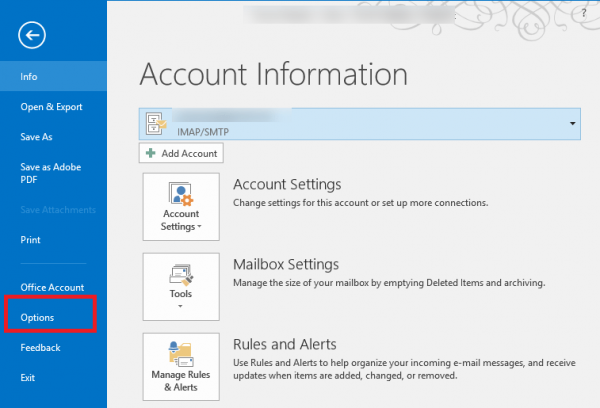Open the Office Account page
Image resolution: width=600 pixels, height=408 pixels.
coord(53,287)
